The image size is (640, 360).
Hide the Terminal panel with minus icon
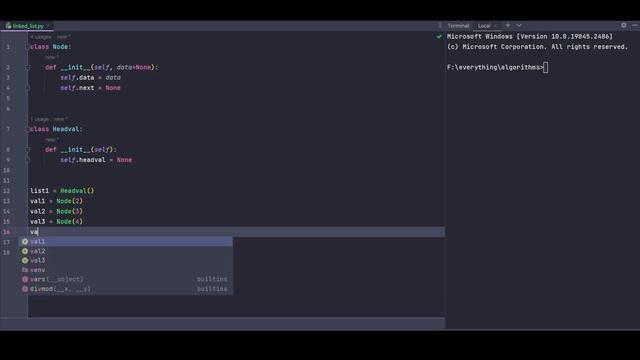click(x=635, y=25)
